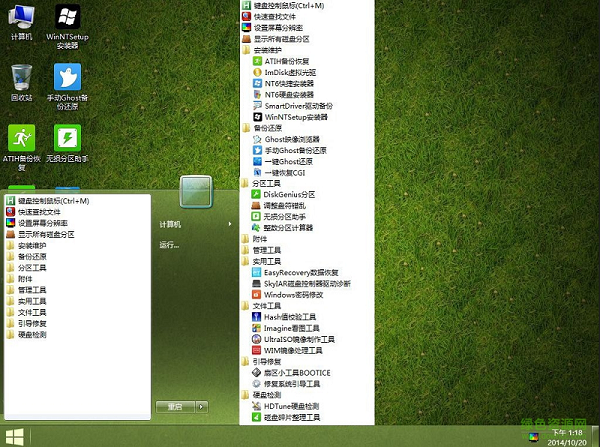Expand the 实用工具 folder in the Start menu panel
This screenshot has height=447, width=600.
click(26, 301)
